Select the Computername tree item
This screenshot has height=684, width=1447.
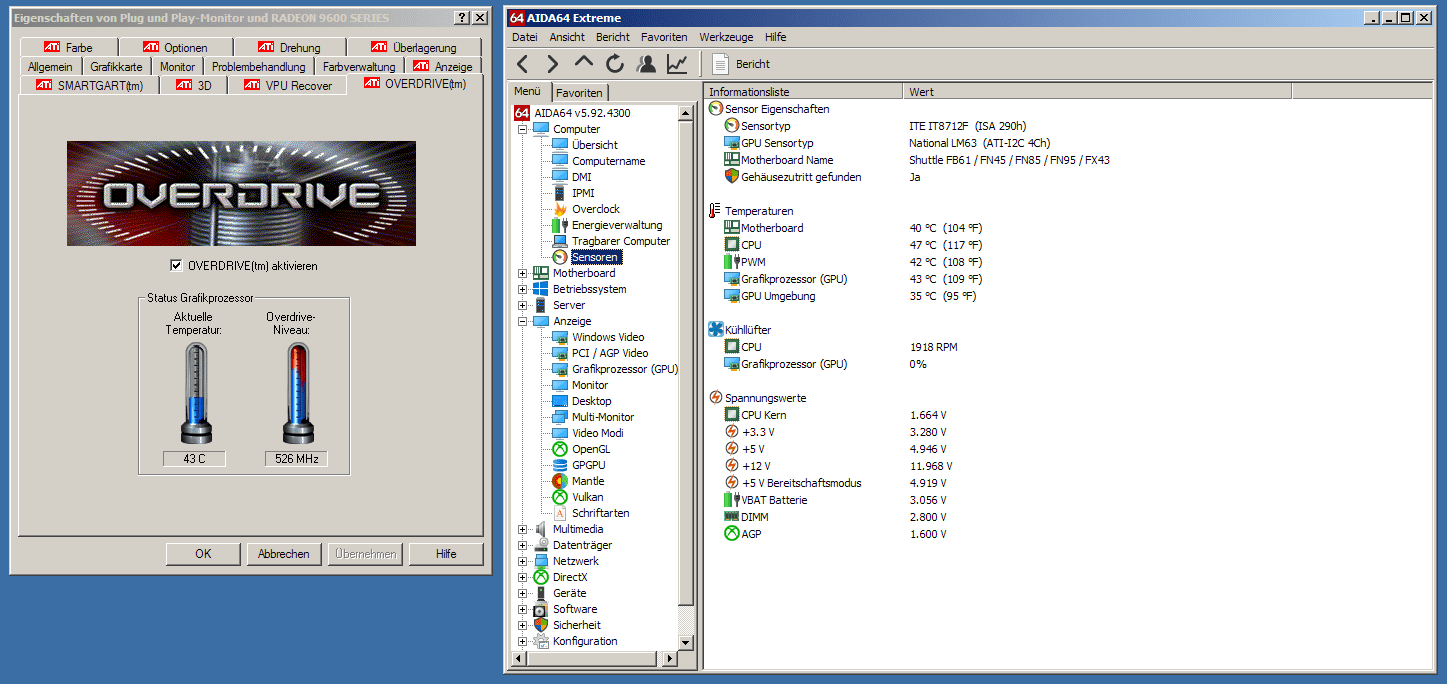point(609,161)
